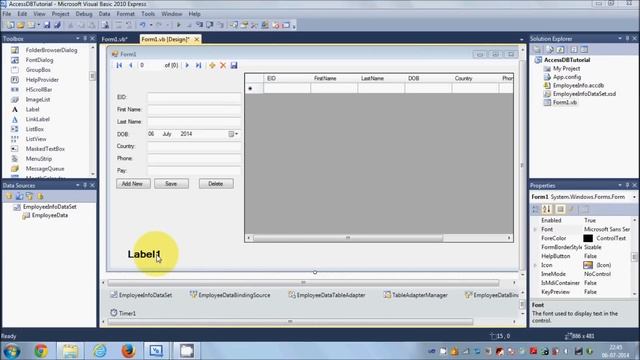Select EmployeeInfoDataSet in the component tray

(141, 295)
